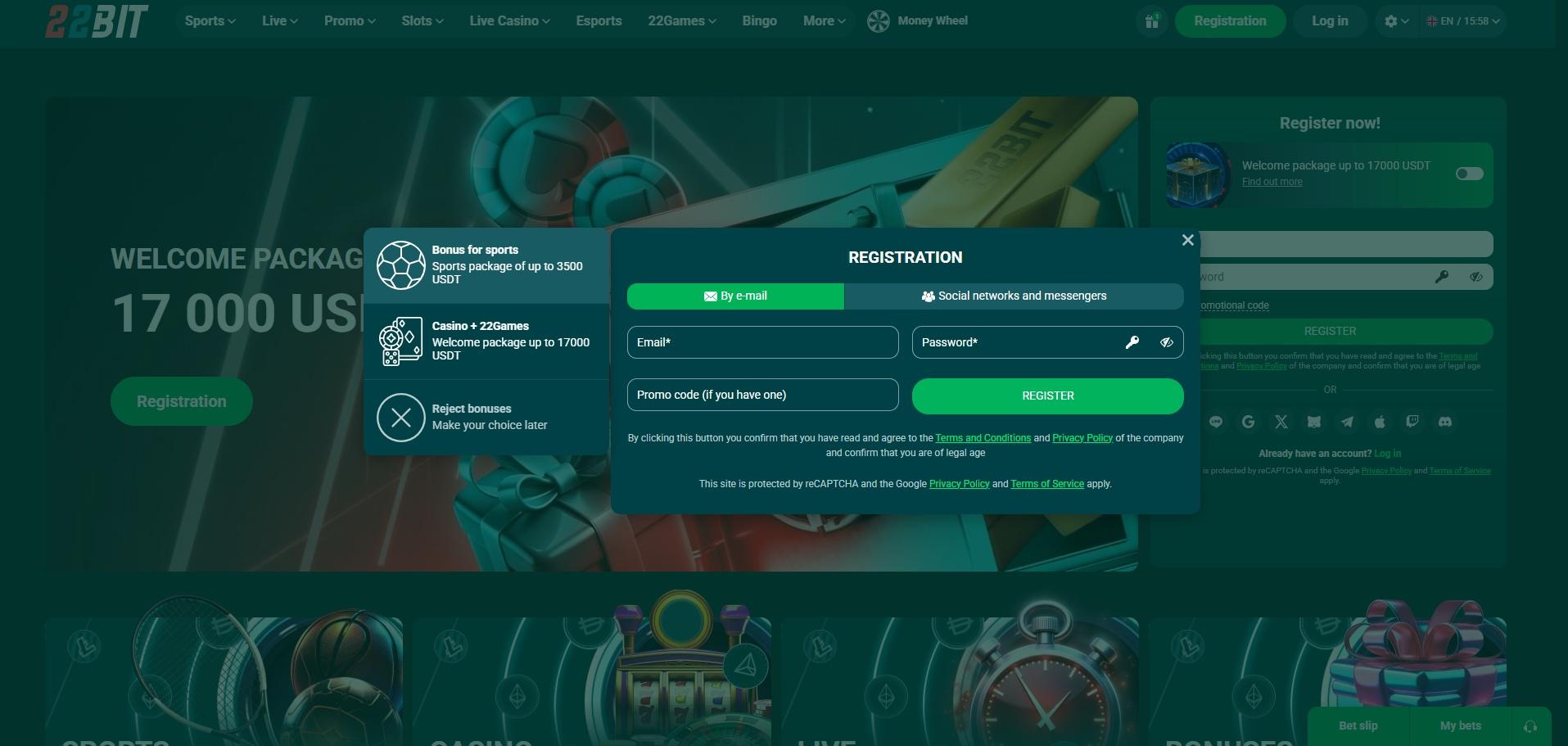Click Find out more link
The image size is (1568, 746).
1272,182
